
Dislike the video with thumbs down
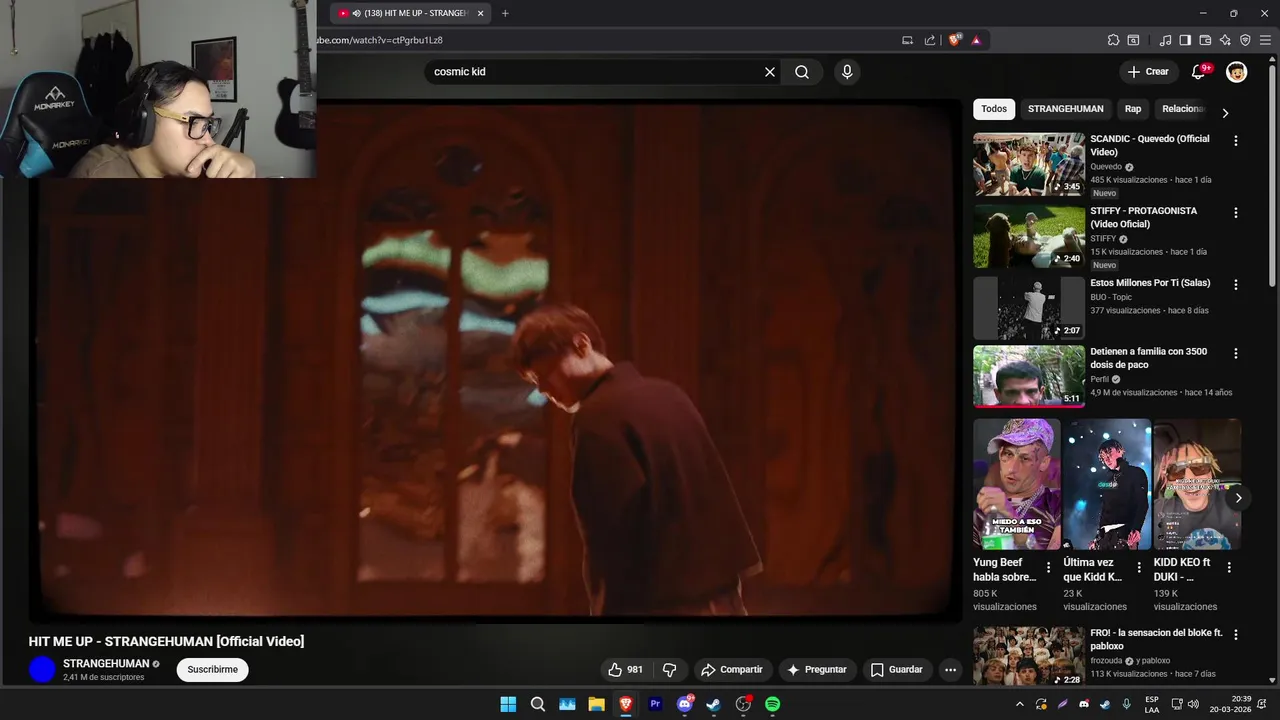[670, 670]
